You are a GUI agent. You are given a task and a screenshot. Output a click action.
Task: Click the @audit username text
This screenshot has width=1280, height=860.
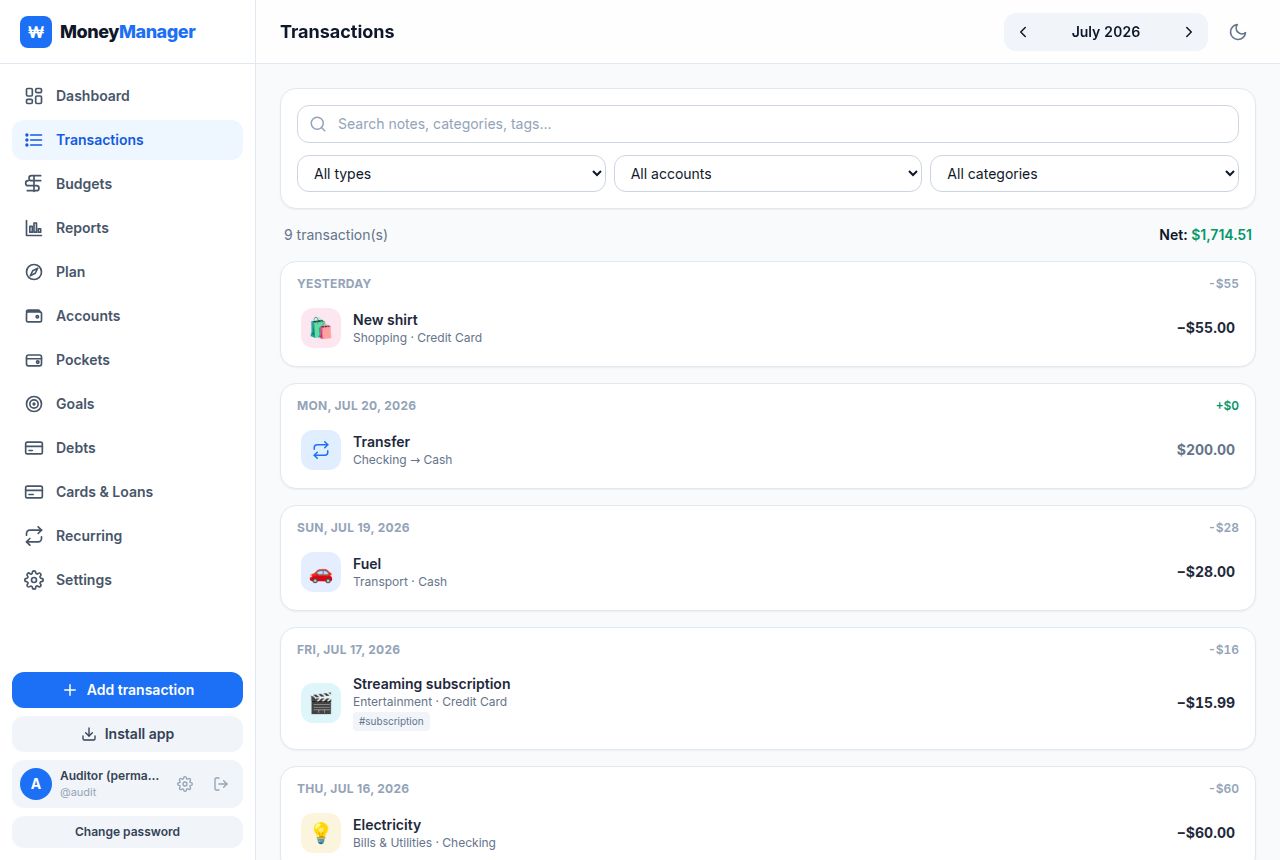coord(78,792)
